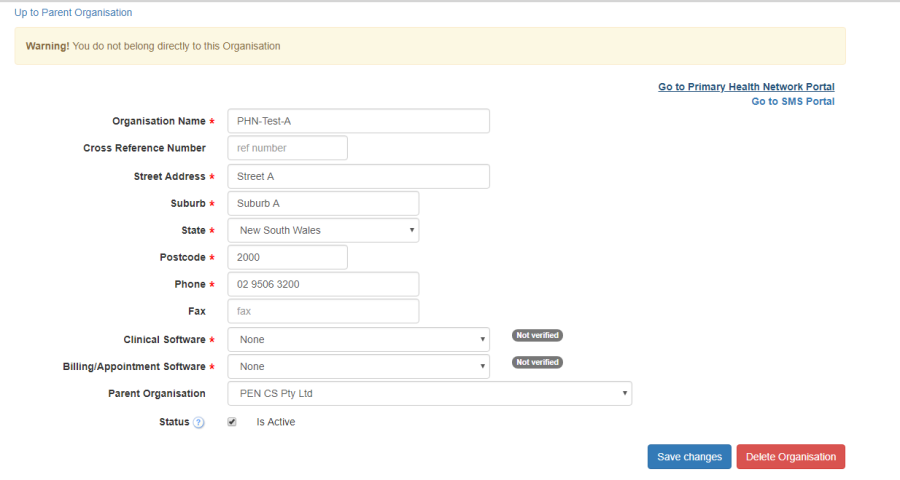Click the Suburb text field

323,203
